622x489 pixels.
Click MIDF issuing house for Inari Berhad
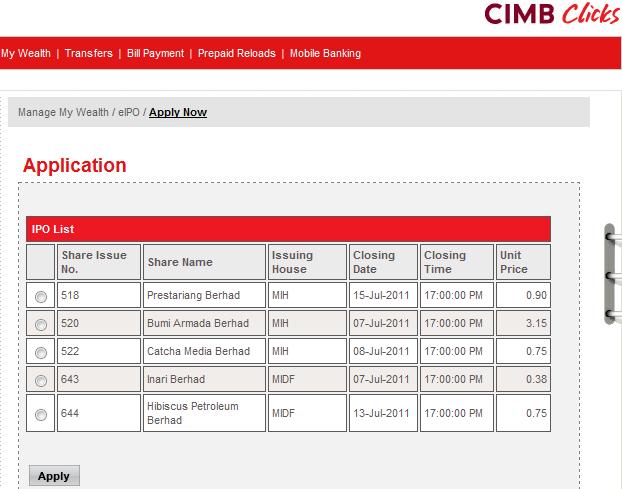[284, 379]
